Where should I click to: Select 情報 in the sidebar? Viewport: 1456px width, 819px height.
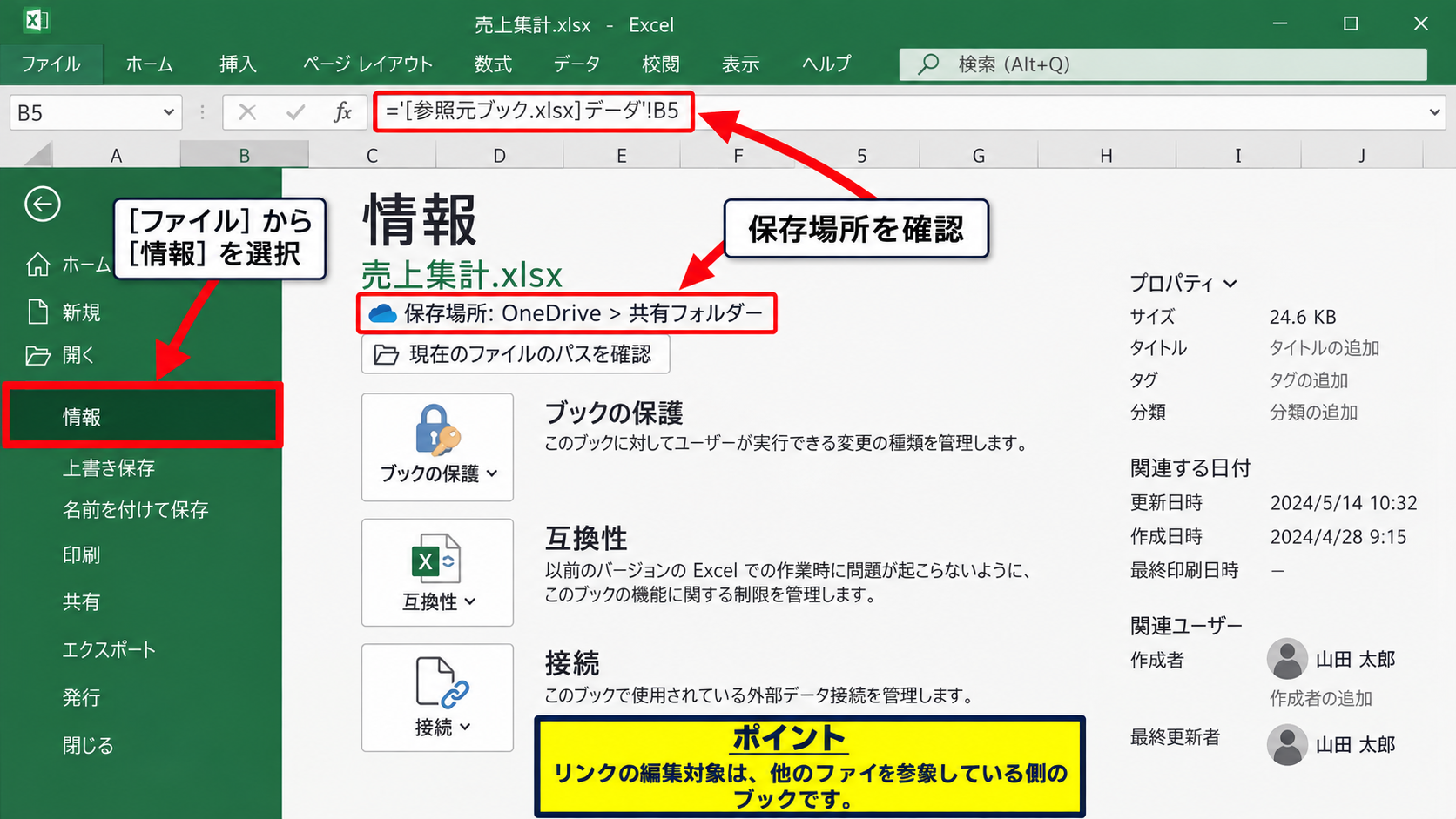coord(143,416)
